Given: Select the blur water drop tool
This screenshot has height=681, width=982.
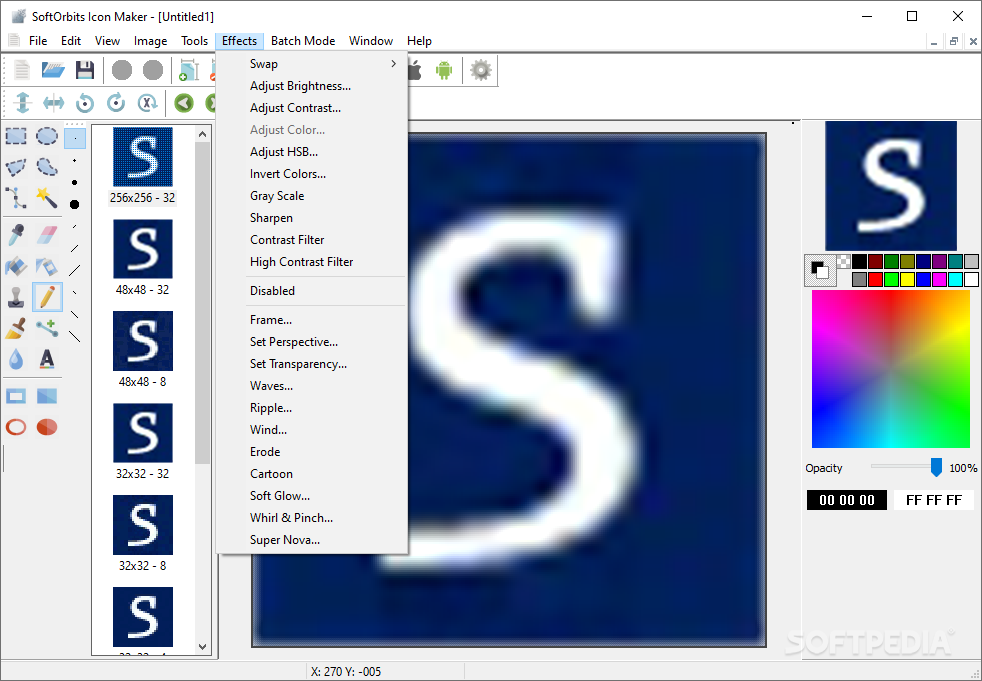Looking at the screenshot, I should tap(16, 359).
